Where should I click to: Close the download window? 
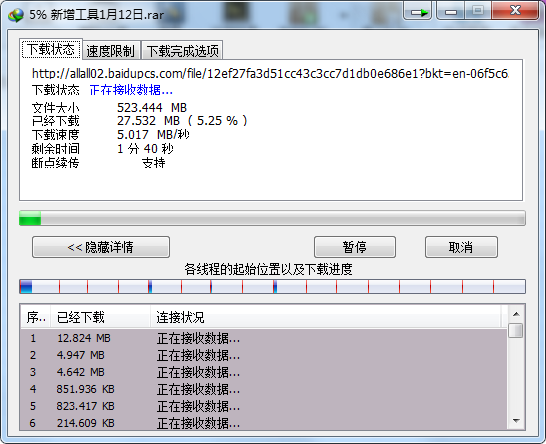click(x=515, y=10)
